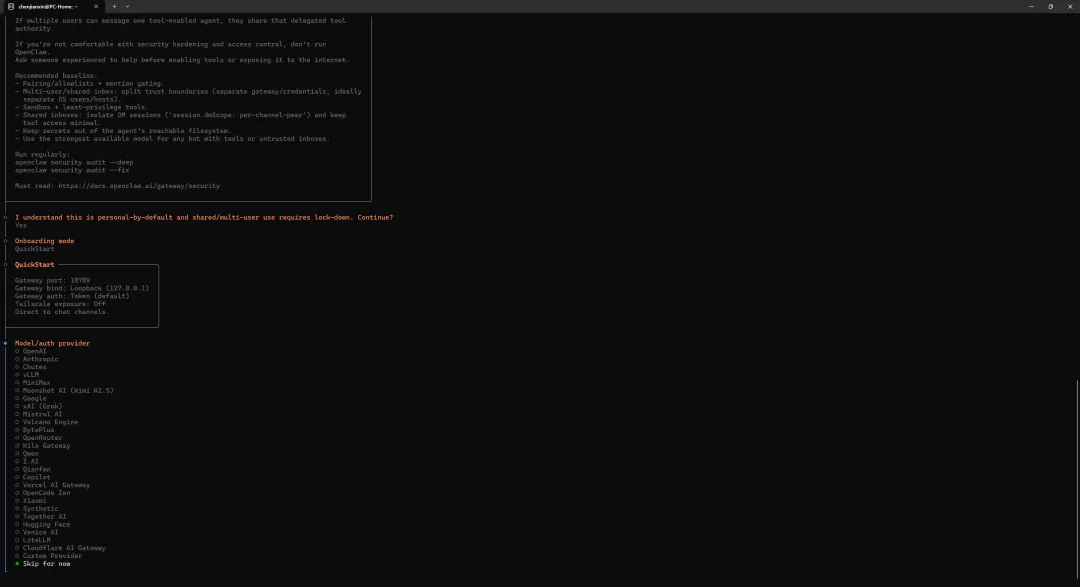The image size is (1080, 587).
Task: Choose the OpenCode Zen option
Action: (x=43, y=493)
